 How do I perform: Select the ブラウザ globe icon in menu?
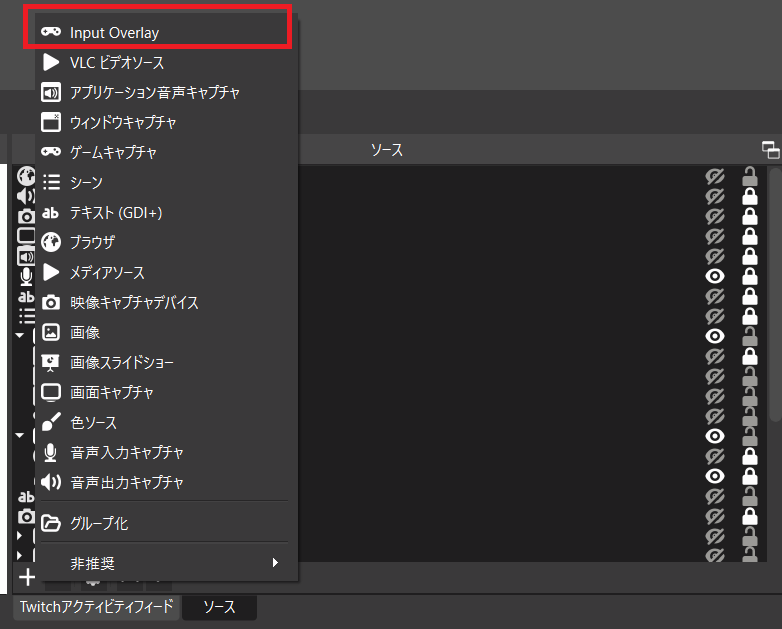coord(51,242)
